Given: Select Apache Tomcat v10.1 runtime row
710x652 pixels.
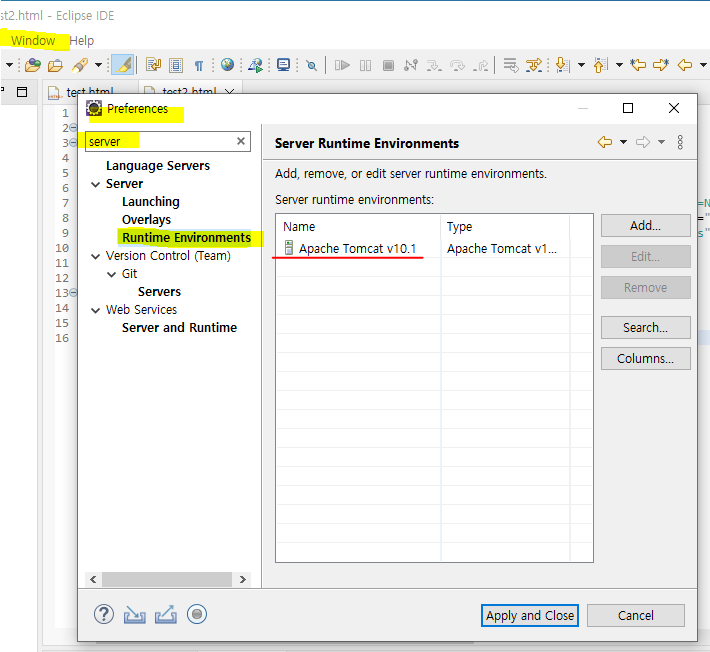Looking at the screenshot, I should (x=434, y=249).
